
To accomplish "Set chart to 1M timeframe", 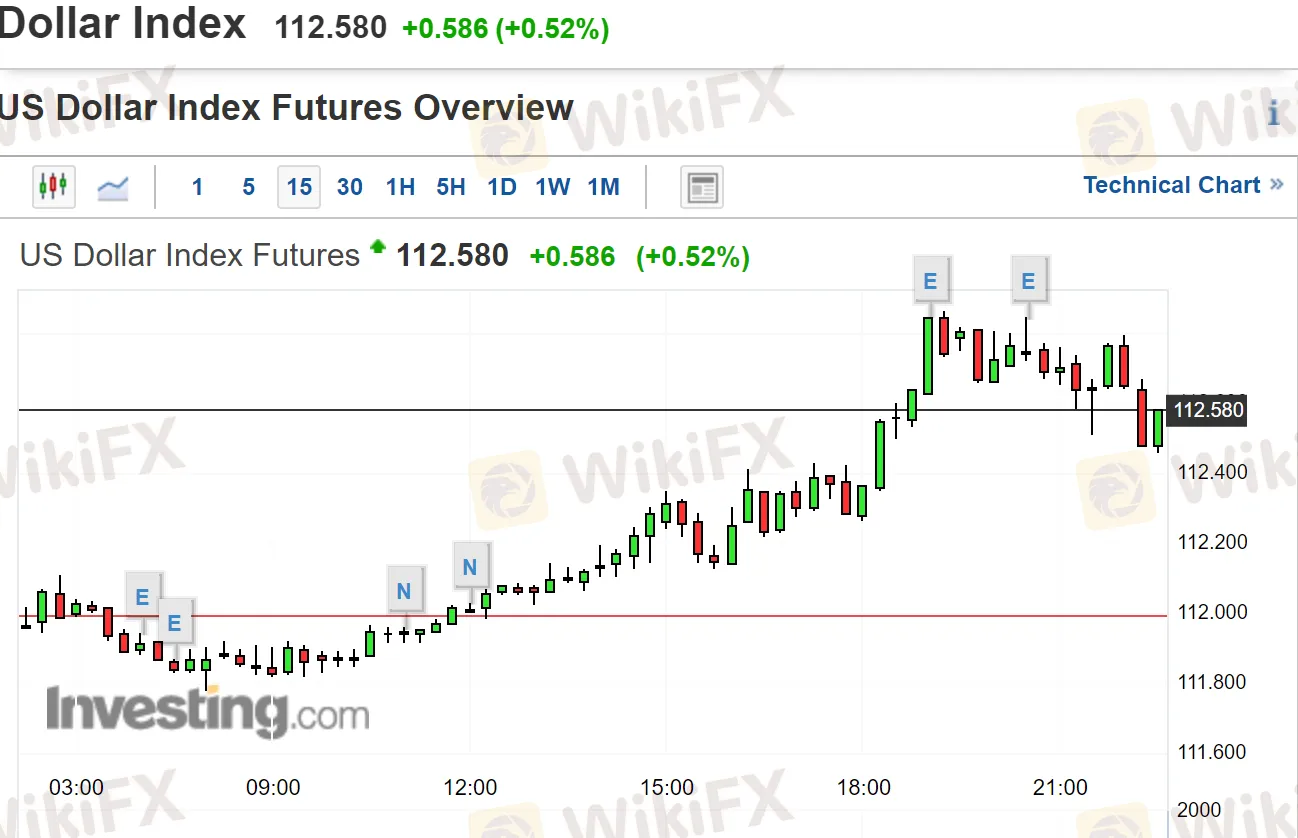I will [603, 187].
